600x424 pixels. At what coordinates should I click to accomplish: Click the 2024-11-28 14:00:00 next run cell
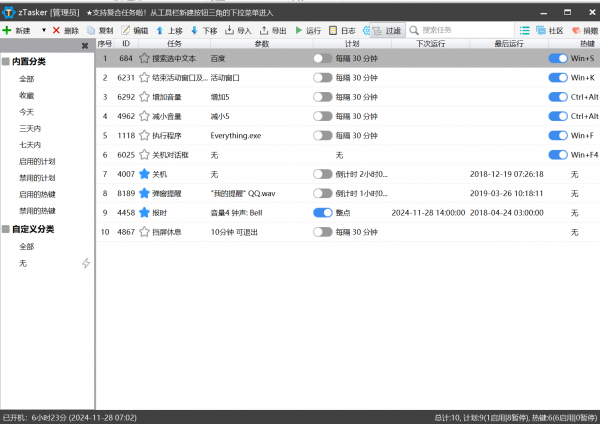coord(428,212)
